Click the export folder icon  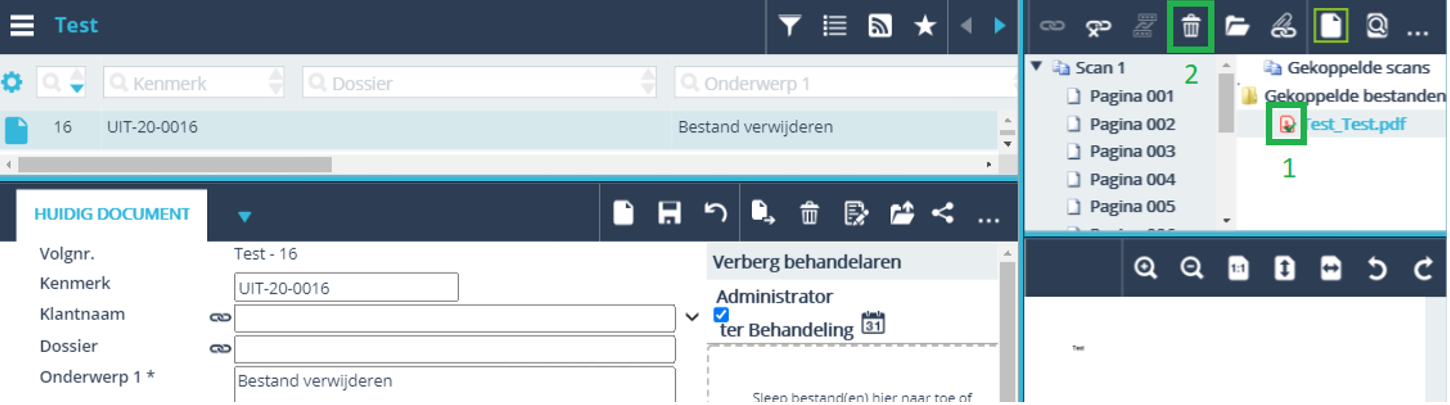tap(902, 213)
